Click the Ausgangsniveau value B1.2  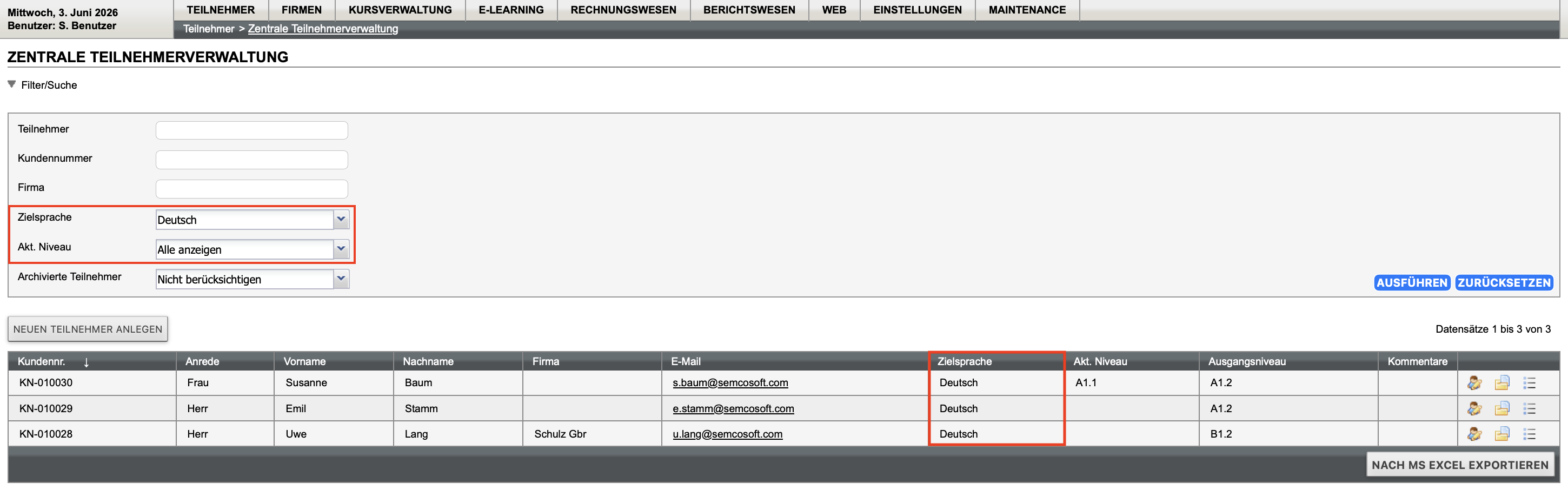pos(1220,434)
